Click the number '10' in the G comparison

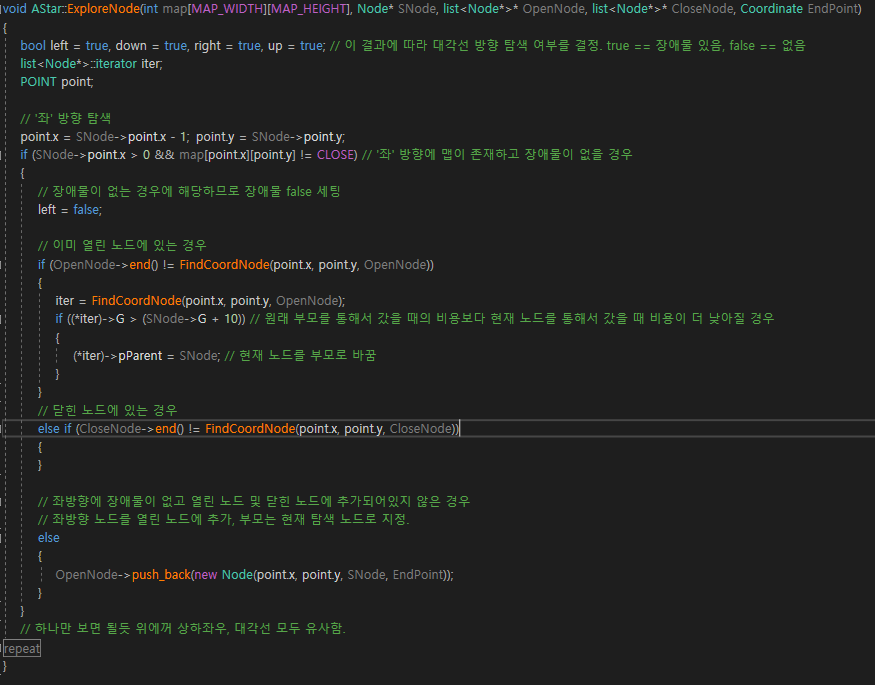pos(232,319)
